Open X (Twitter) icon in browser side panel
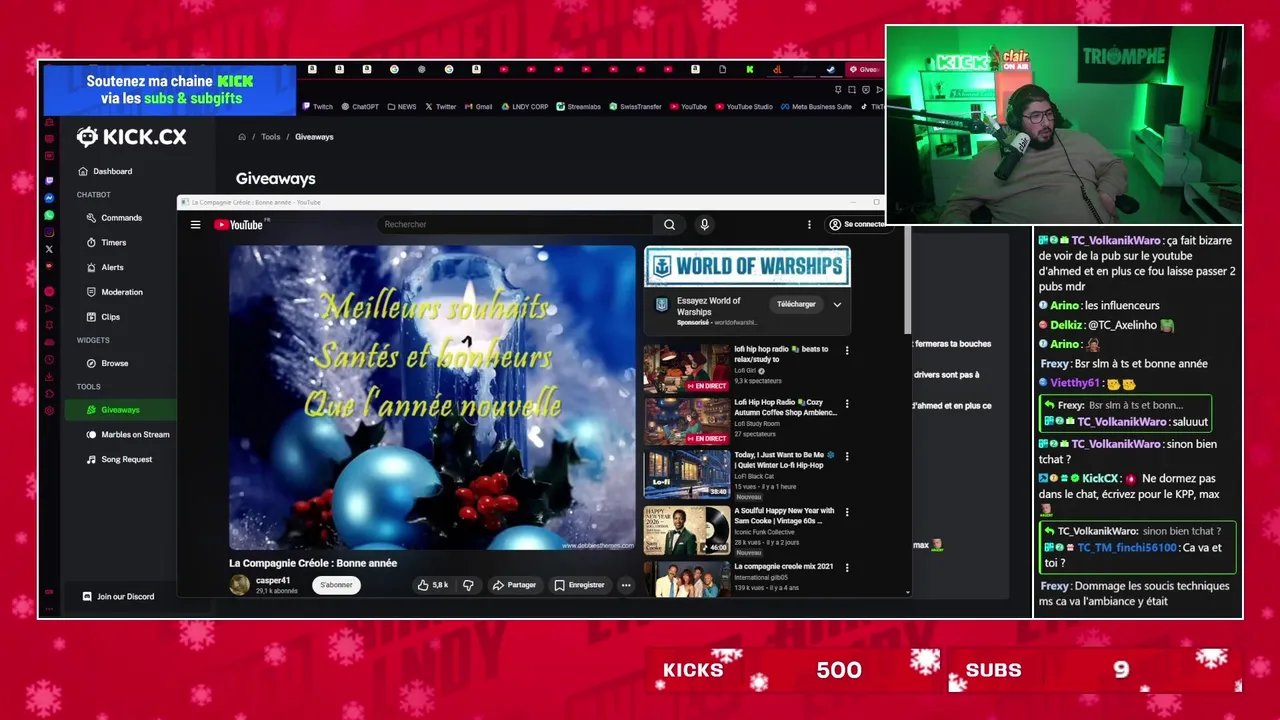Screen dimensions: 1280x720 coord(49,249)
